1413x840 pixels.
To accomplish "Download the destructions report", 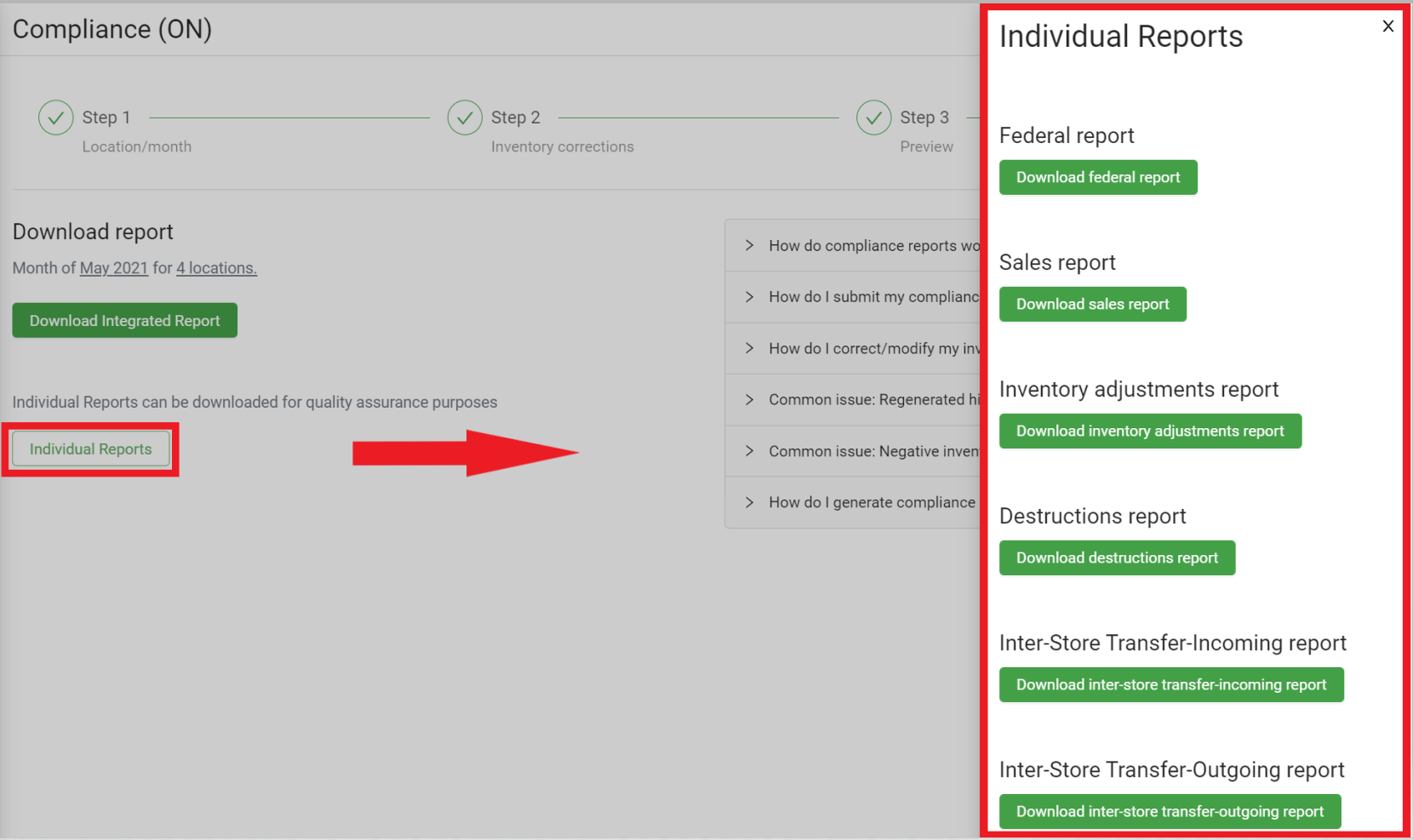I will coord(1117,558).
